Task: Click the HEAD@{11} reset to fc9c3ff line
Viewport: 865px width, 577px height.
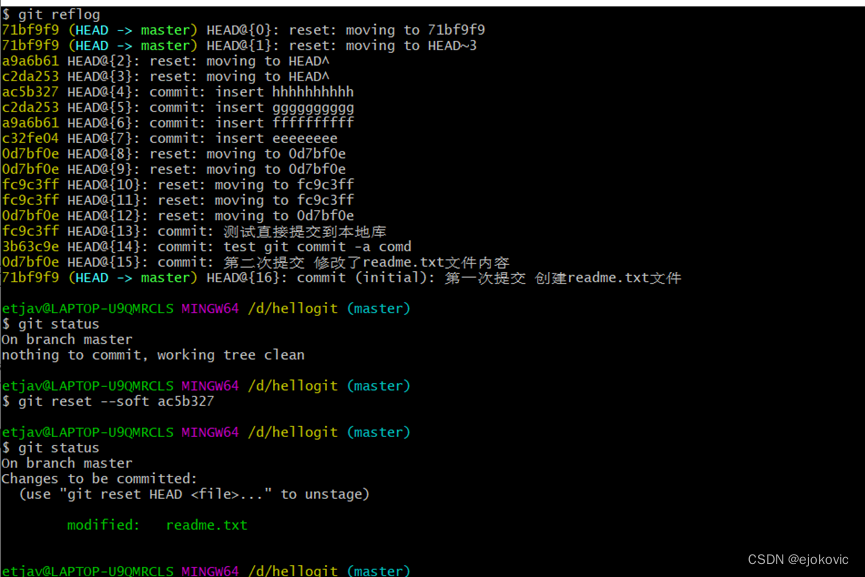Action: pos(178,200)
